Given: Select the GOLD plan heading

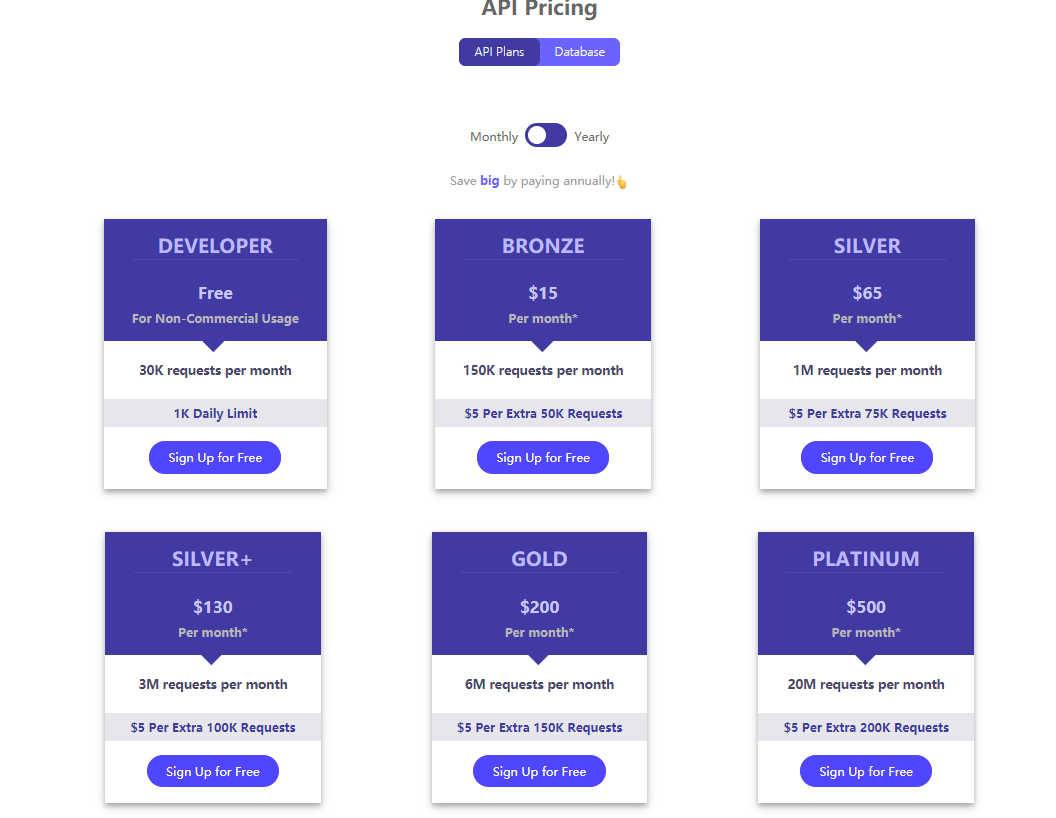Looking at the screenshot, I should coord(539,559).
